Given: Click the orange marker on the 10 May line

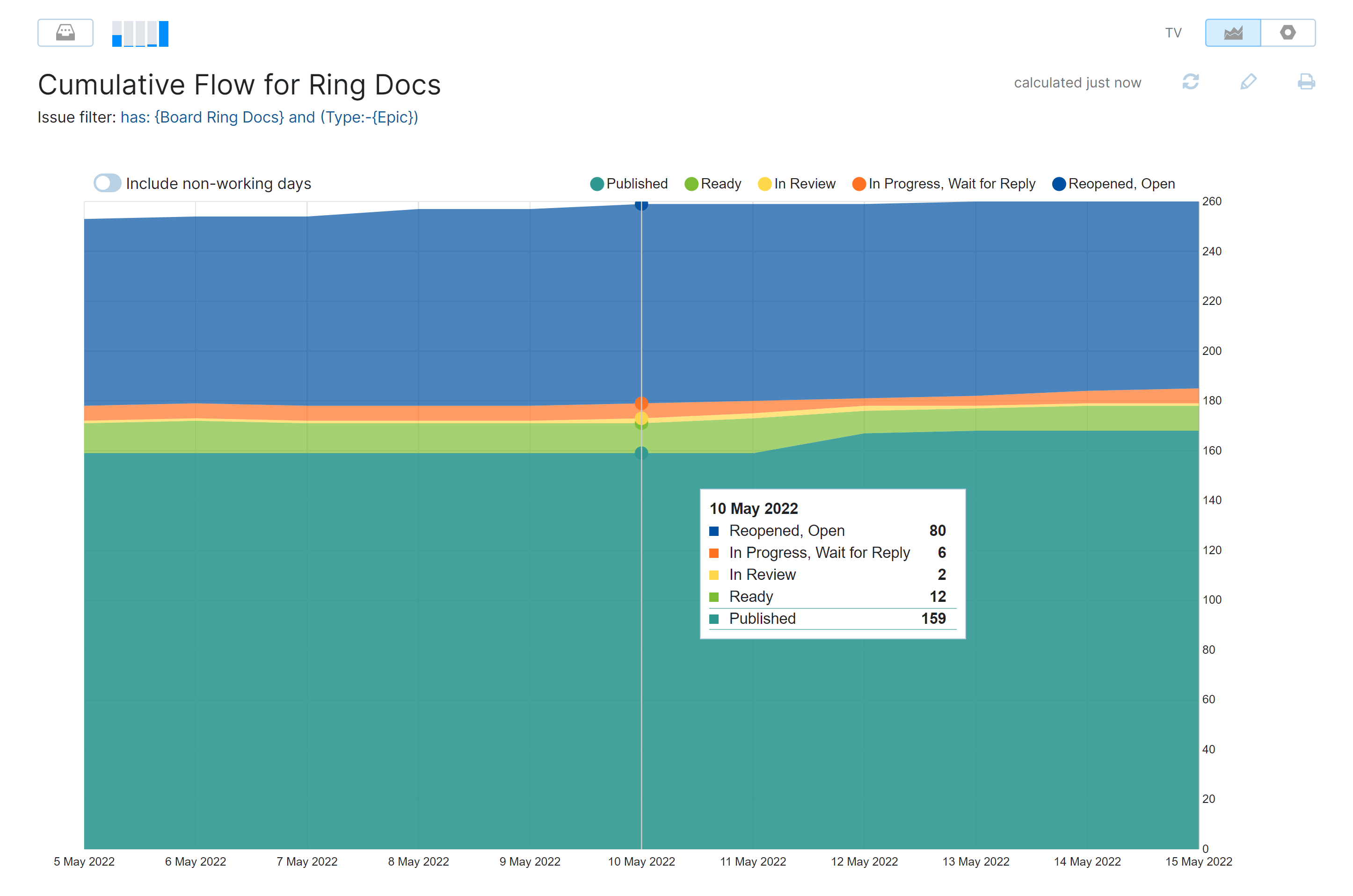Looking at the screenshot, I should (x=641, y=404).
